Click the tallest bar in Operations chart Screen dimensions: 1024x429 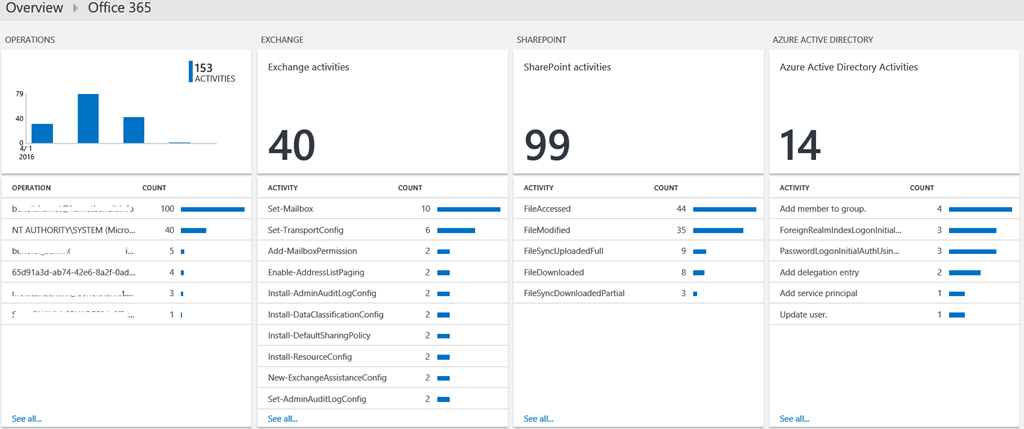tap(88, 118)
